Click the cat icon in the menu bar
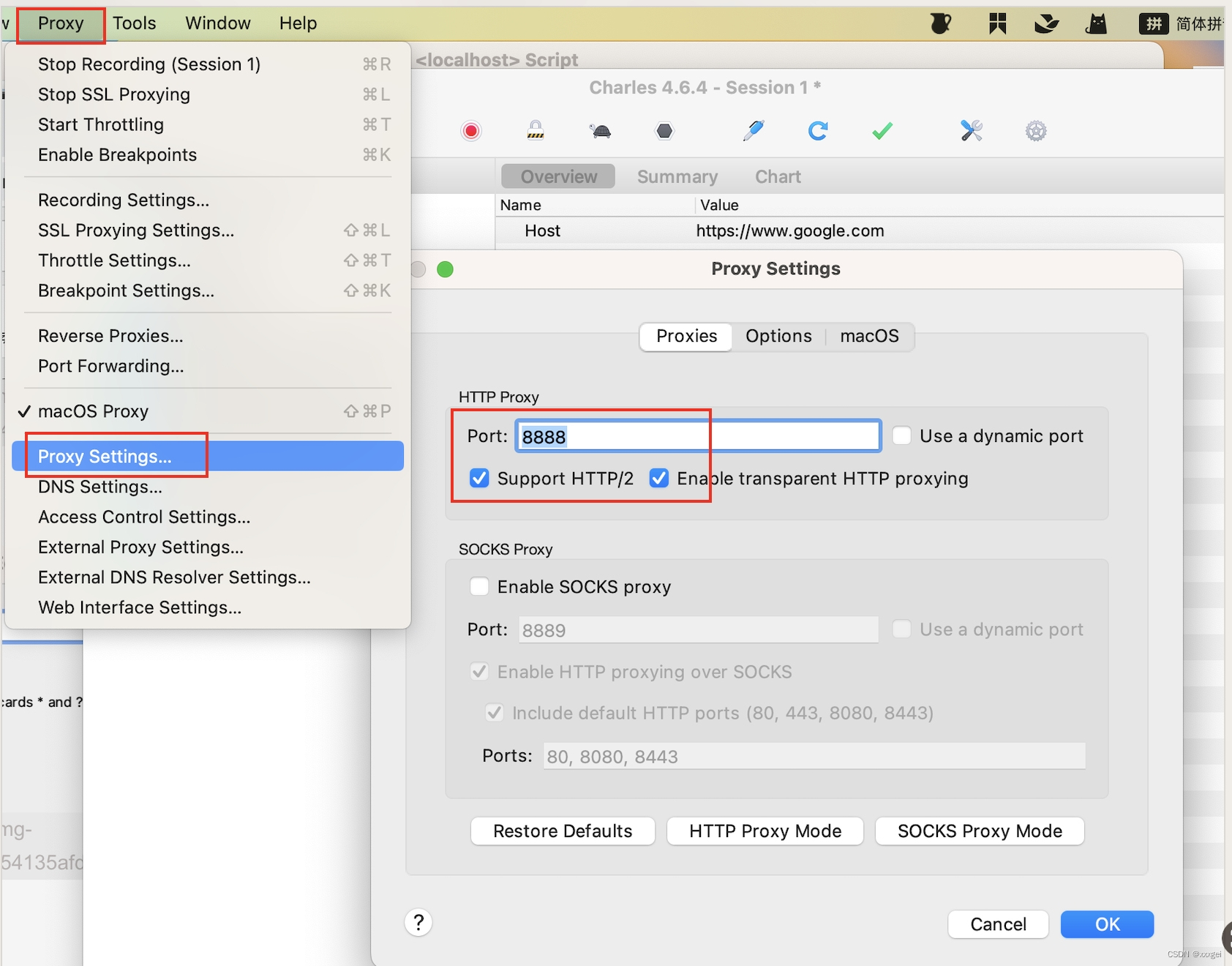Viewport: 1232px width, 966px height. (1096, 23)
